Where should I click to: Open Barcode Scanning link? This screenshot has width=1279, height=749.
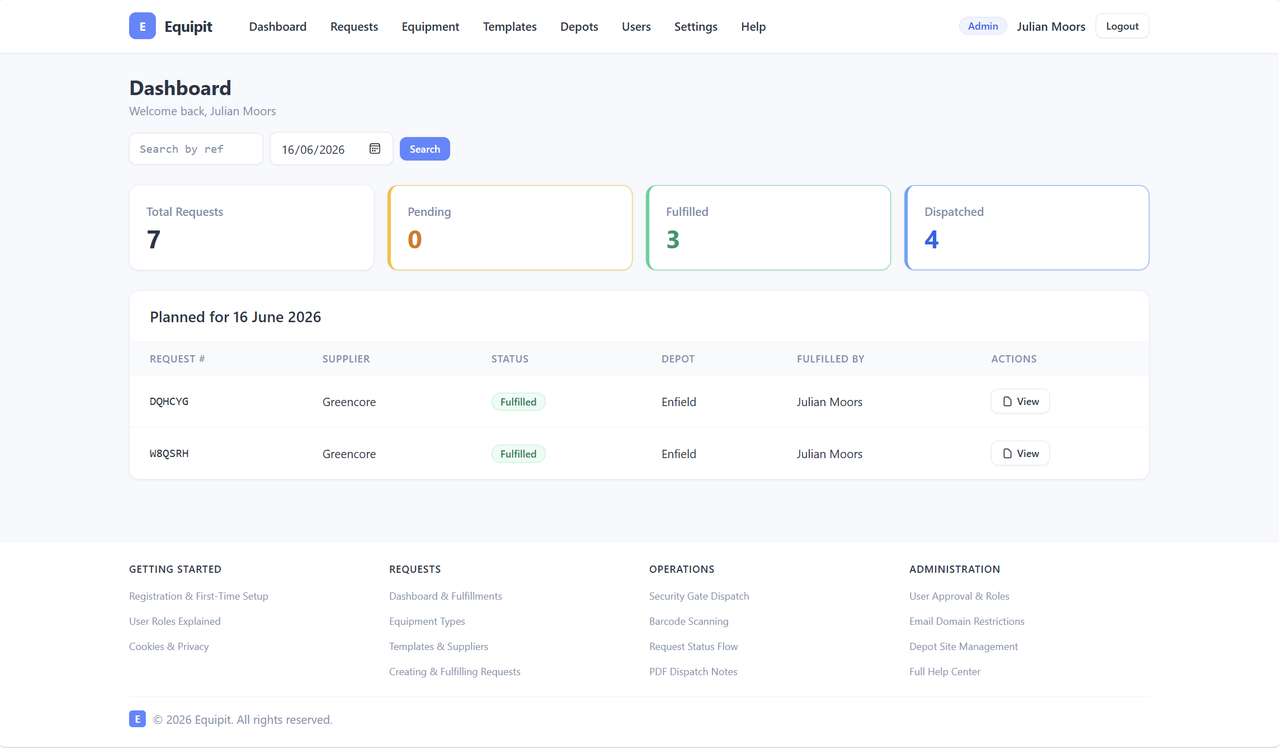(x=689, y=621)
